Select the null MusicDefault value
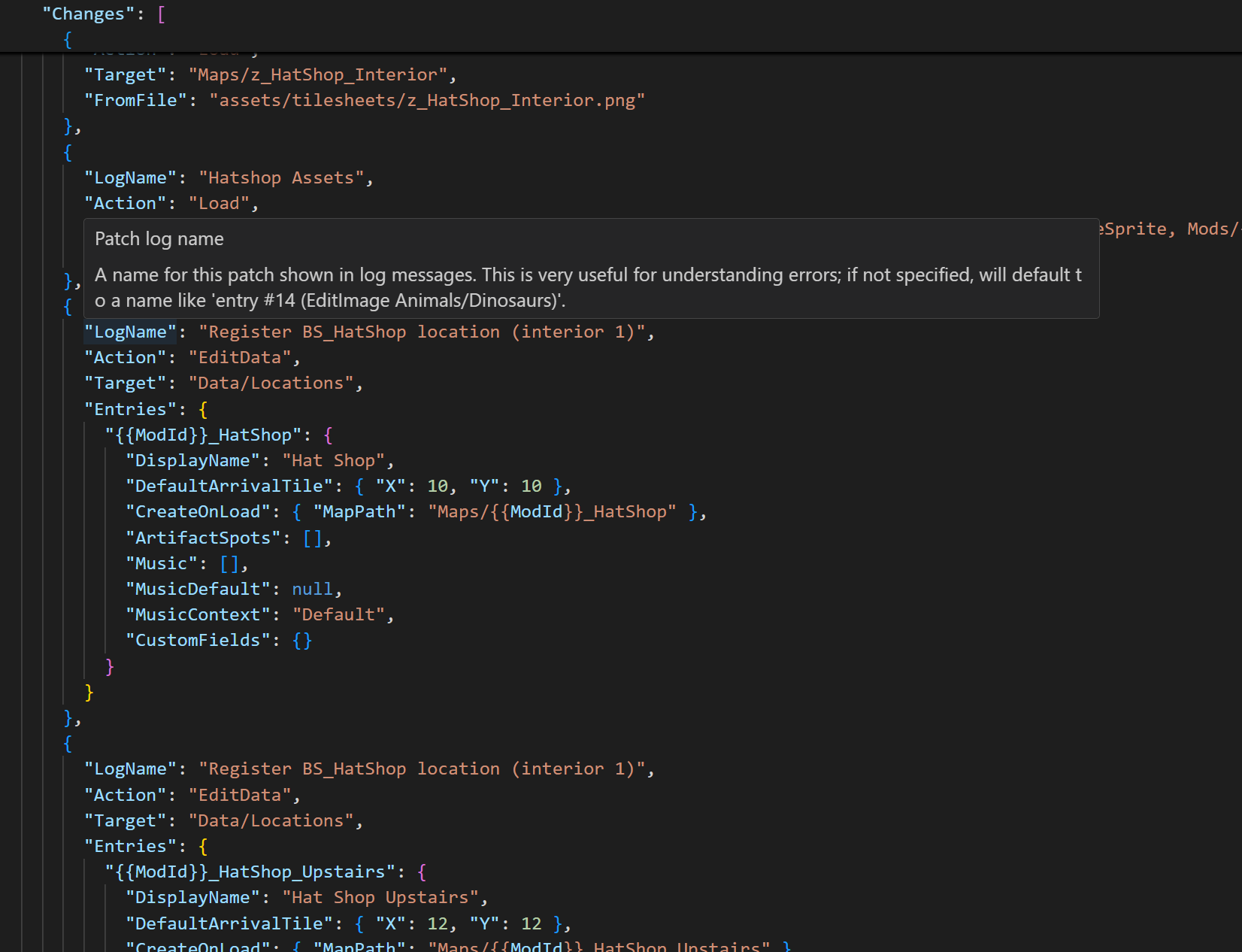Screen dimensions: 1242x952 [x=311, y=589]
